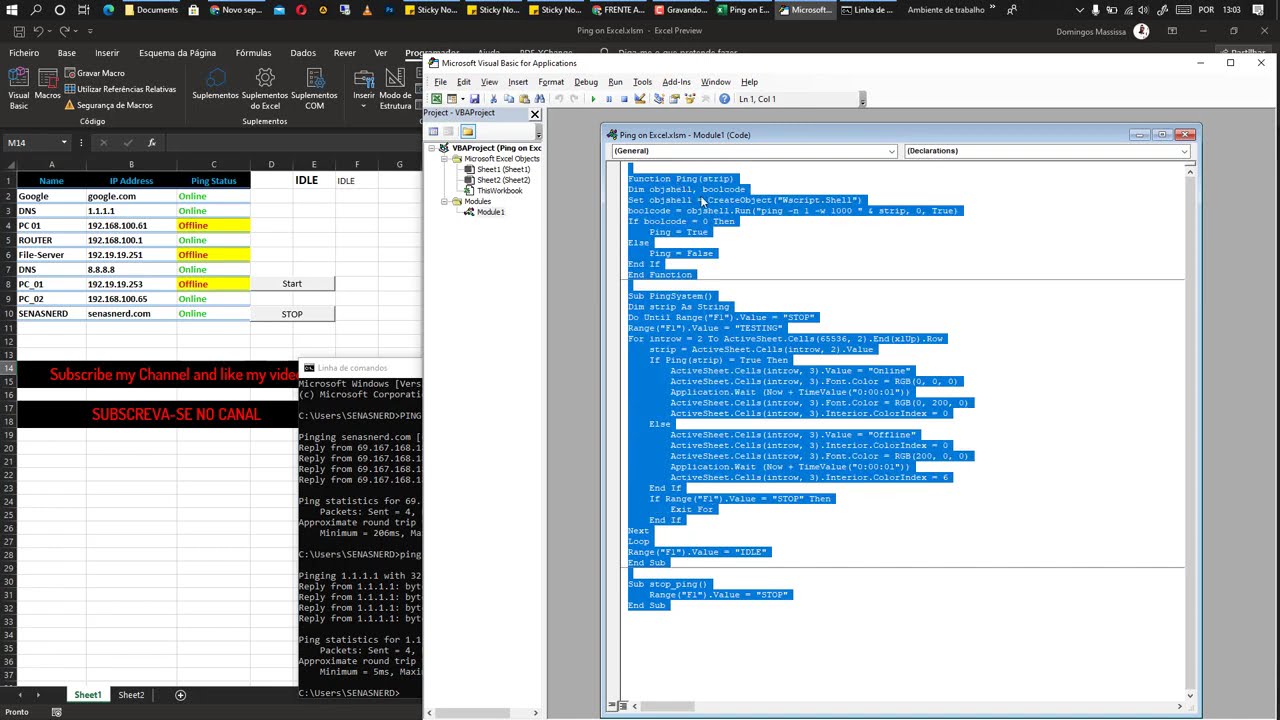Click Paste icon in VBA toolbar
This screenshot has height=720, width=1280.
[524, 99]
